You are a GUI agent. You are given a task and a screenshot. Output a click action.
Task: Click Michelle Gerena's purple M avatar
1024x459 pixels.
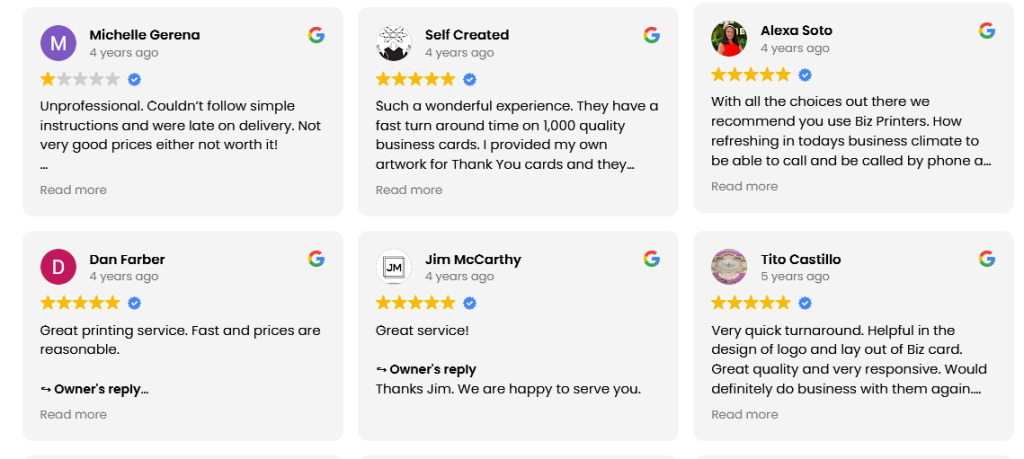pyautogui.click(x=58, y=43)
